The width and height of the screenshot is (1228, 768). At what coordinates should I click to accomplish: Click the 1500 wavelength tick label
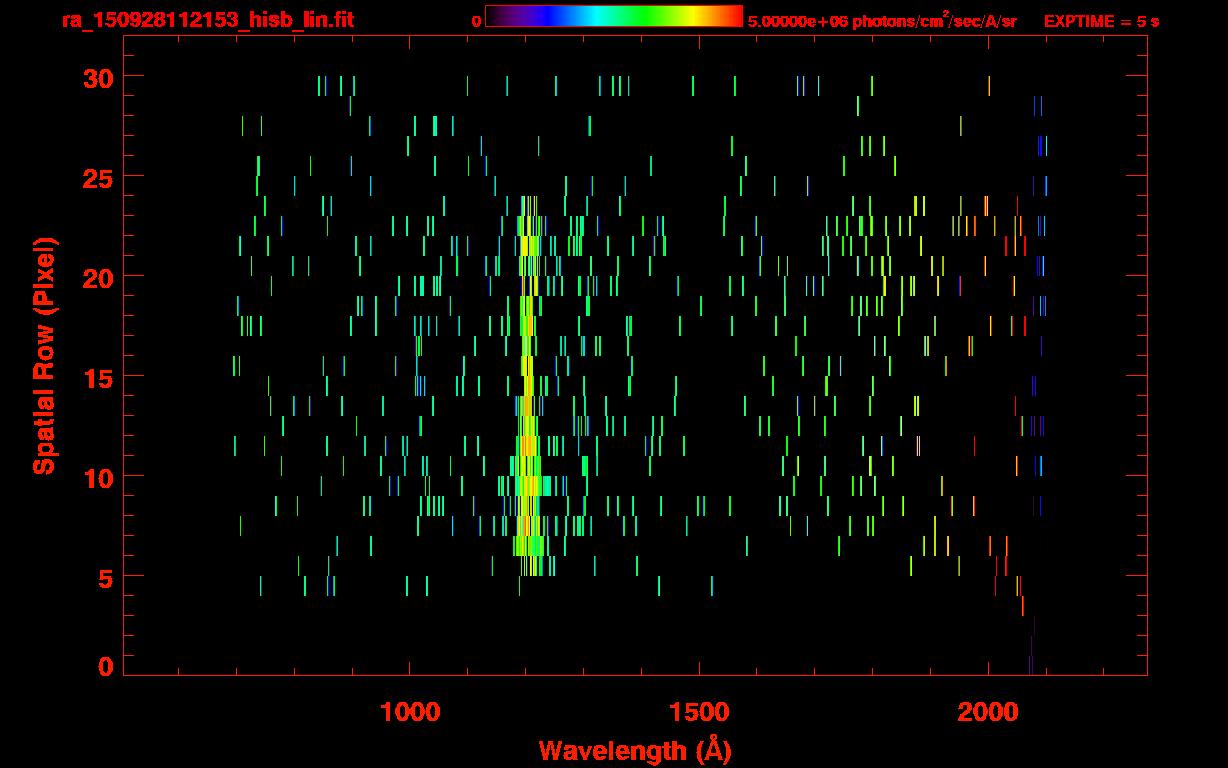pyautogui.click(x=699, y=712)
